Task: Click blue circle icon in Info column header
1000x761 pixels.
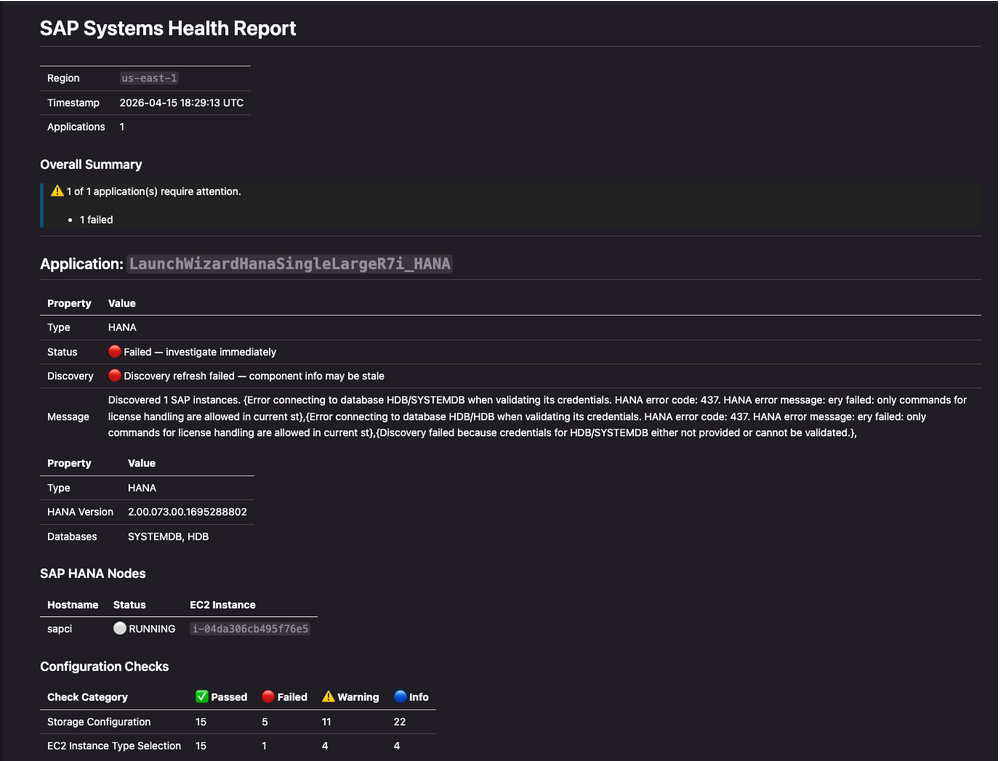Action: 400,697
